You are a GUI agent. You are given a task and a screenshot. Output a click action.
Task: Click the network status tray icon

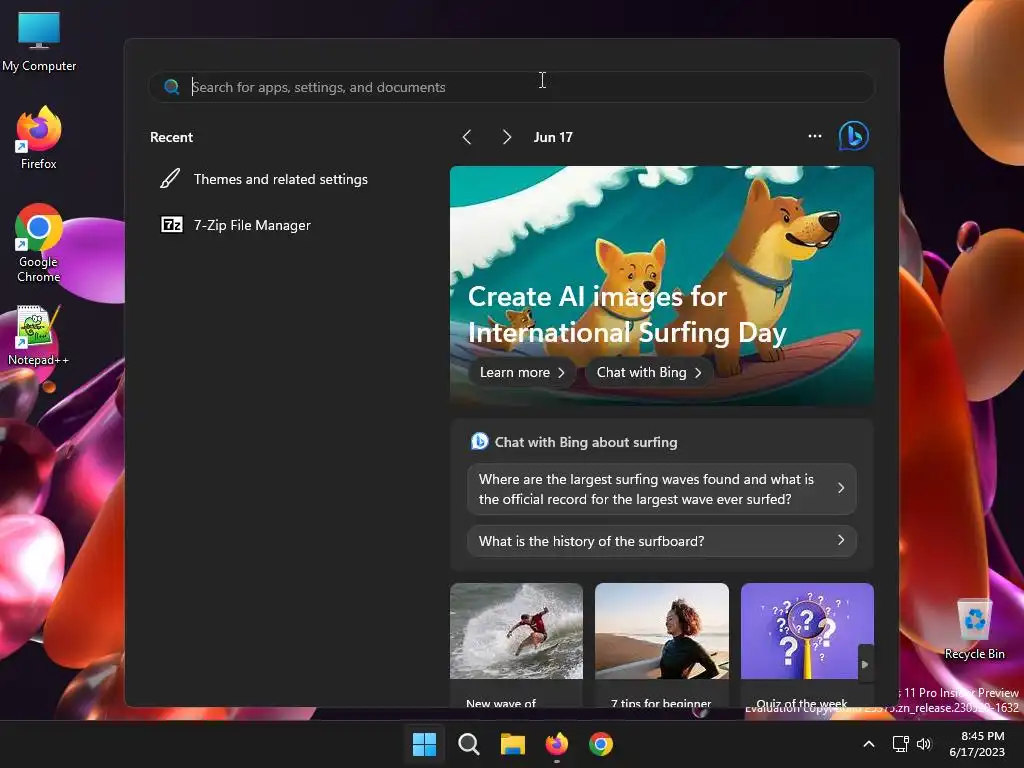[901, 744]
